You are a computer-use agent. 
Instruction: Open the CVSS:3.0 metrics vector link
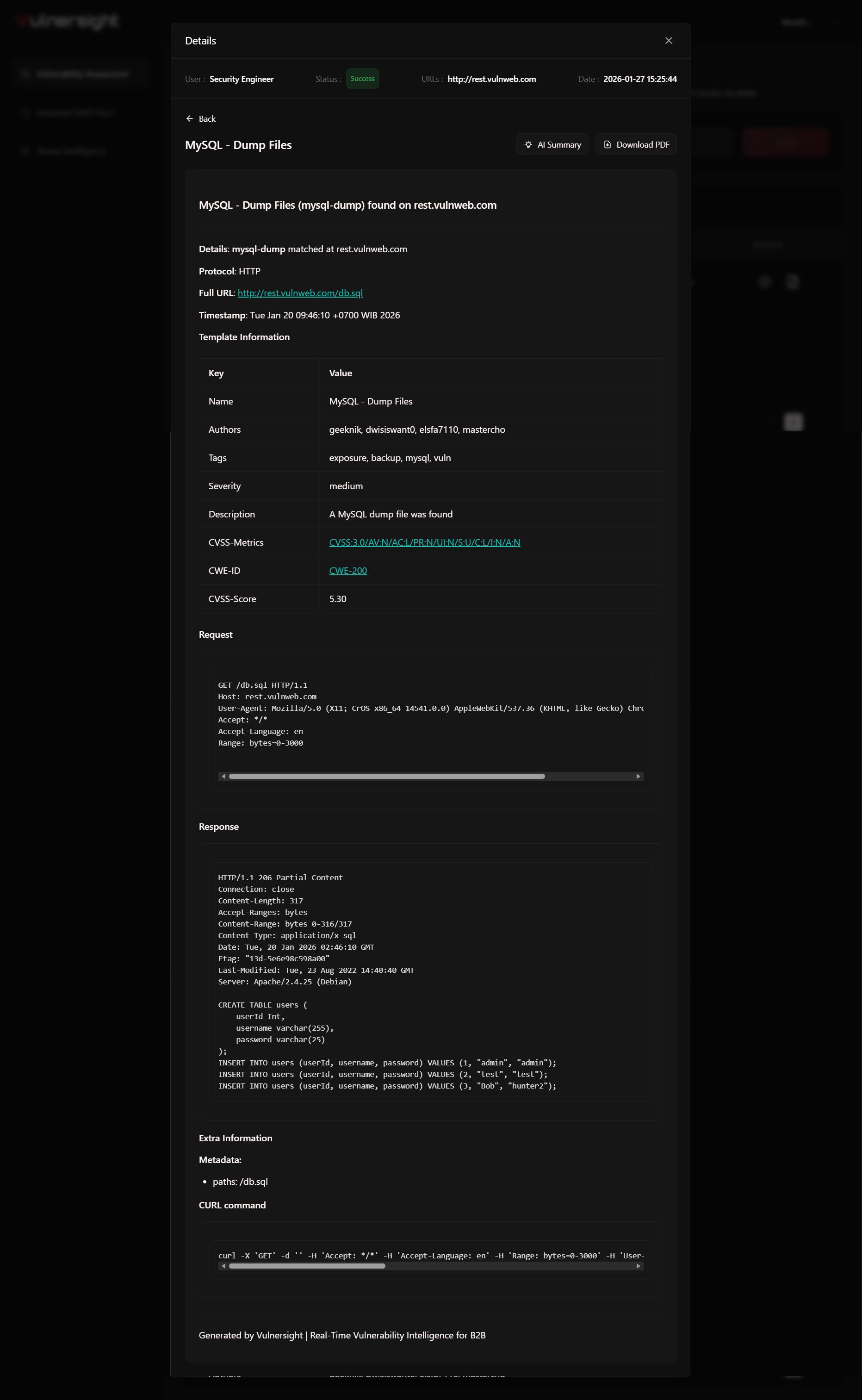[424, 542]
